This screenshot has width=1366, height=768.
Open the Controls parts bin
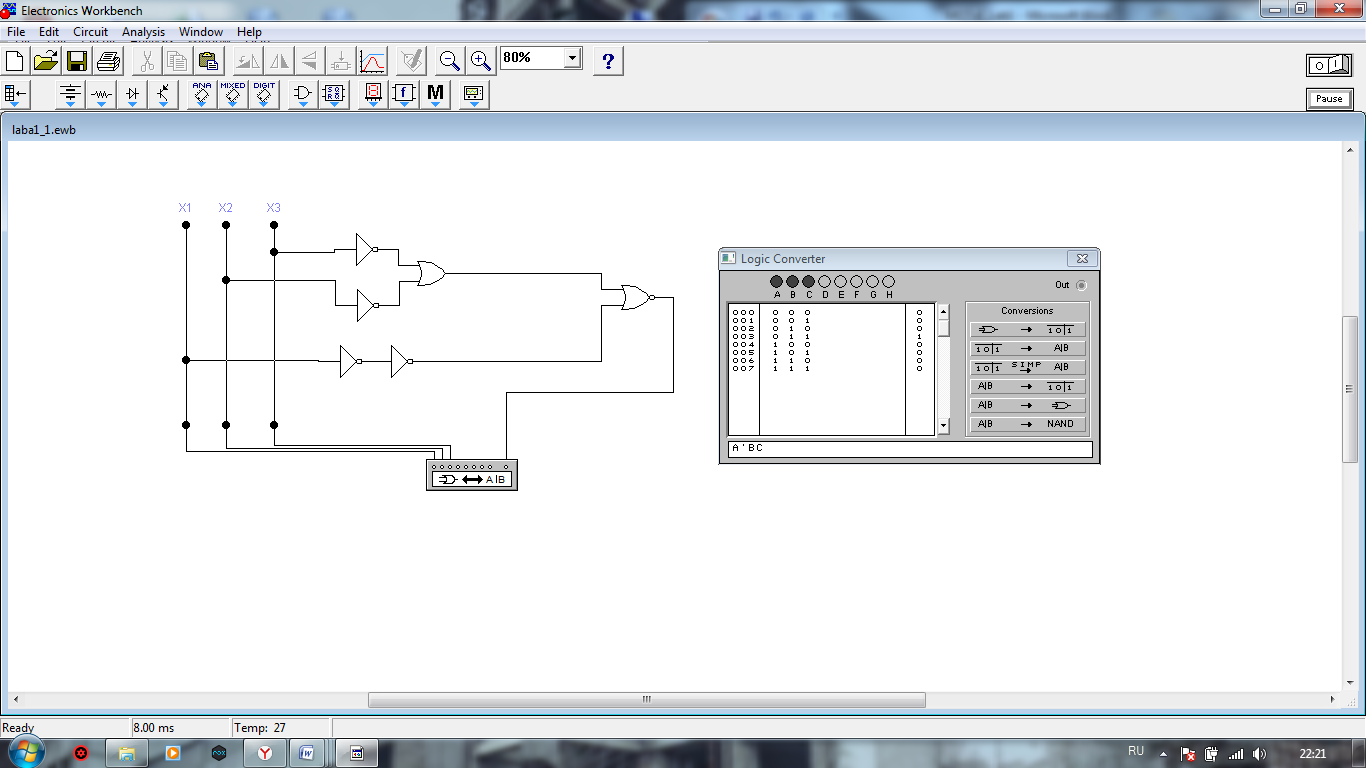404,95
